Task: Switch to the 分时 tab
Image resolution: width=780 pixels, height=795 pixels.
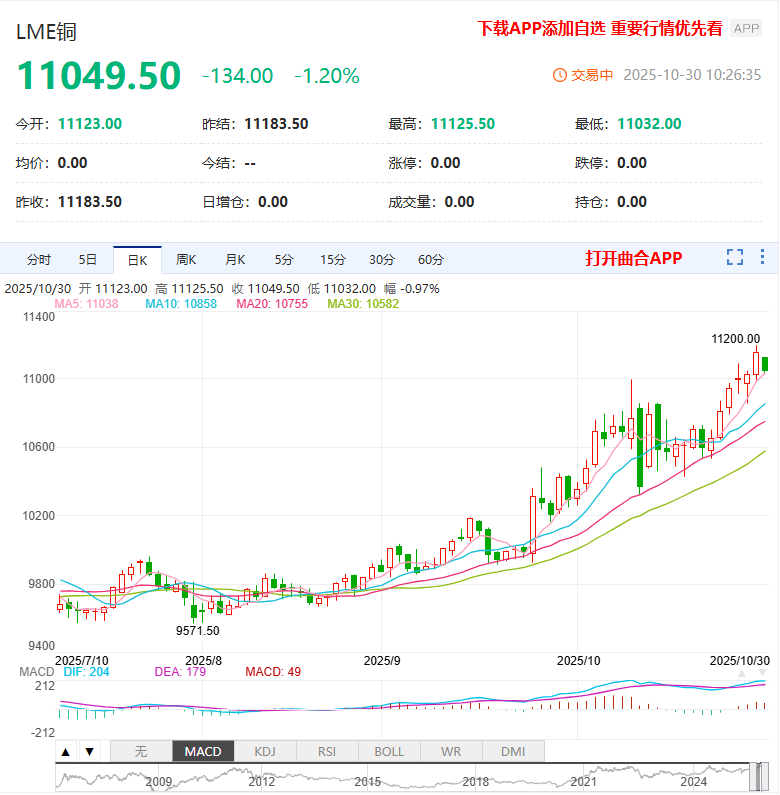Action: coord(39,260)
